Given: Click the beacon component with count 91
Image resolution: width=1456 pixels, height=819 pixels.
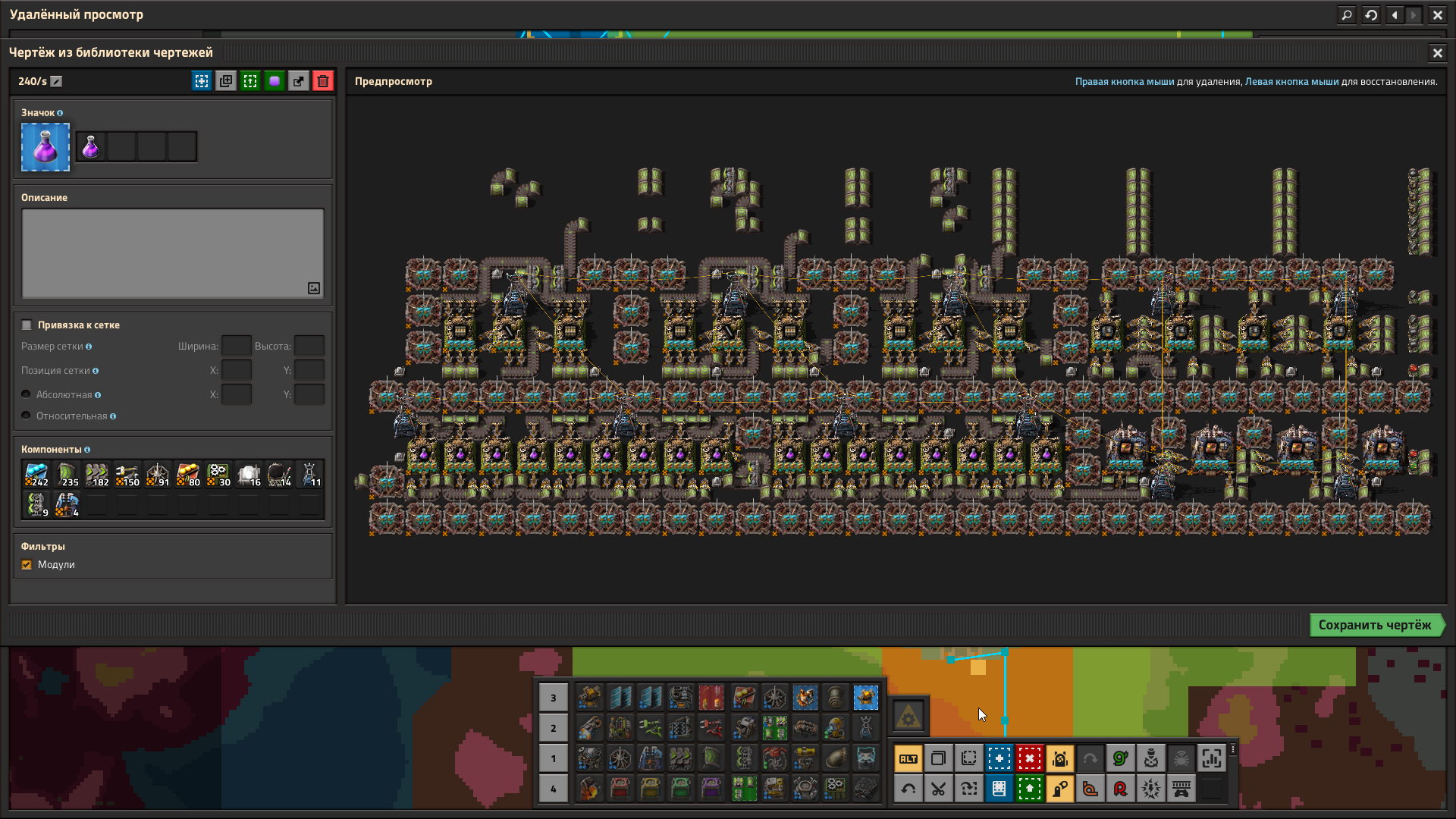Looking at the screenshot, I should tap(158, 475).
